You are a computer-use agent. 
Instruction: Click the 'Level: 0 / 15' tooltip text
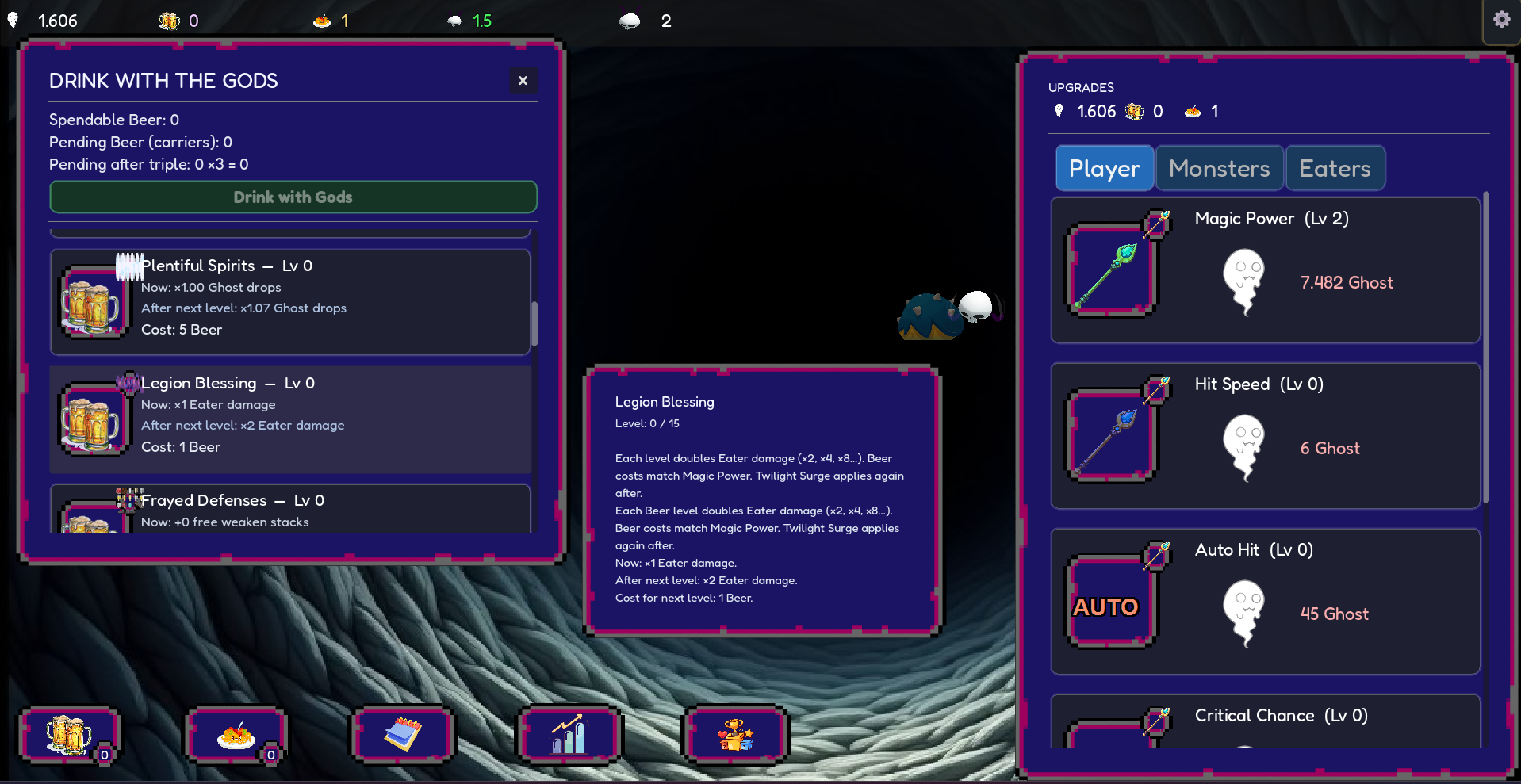[647, 423]
